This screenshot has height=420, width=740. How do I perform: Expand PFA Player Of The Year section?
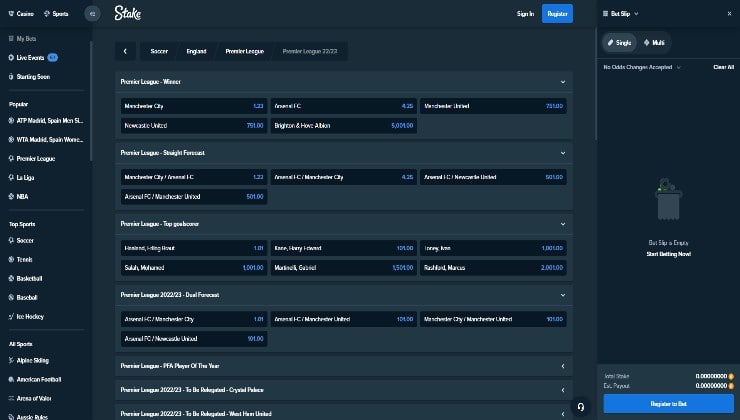(x=344, y=366)
